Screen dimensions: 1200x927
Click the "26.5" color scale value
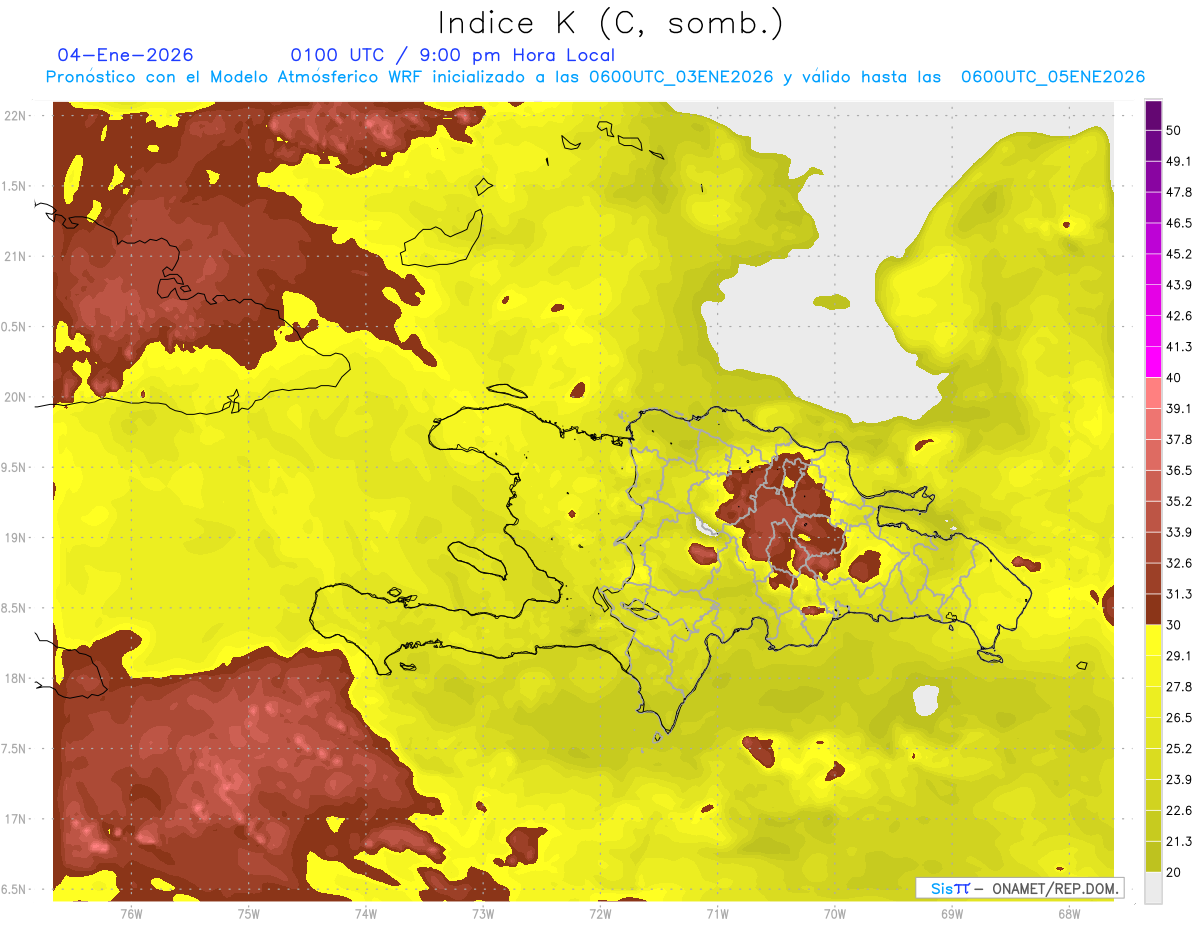pyautogui.click(x=1179, y=717)
